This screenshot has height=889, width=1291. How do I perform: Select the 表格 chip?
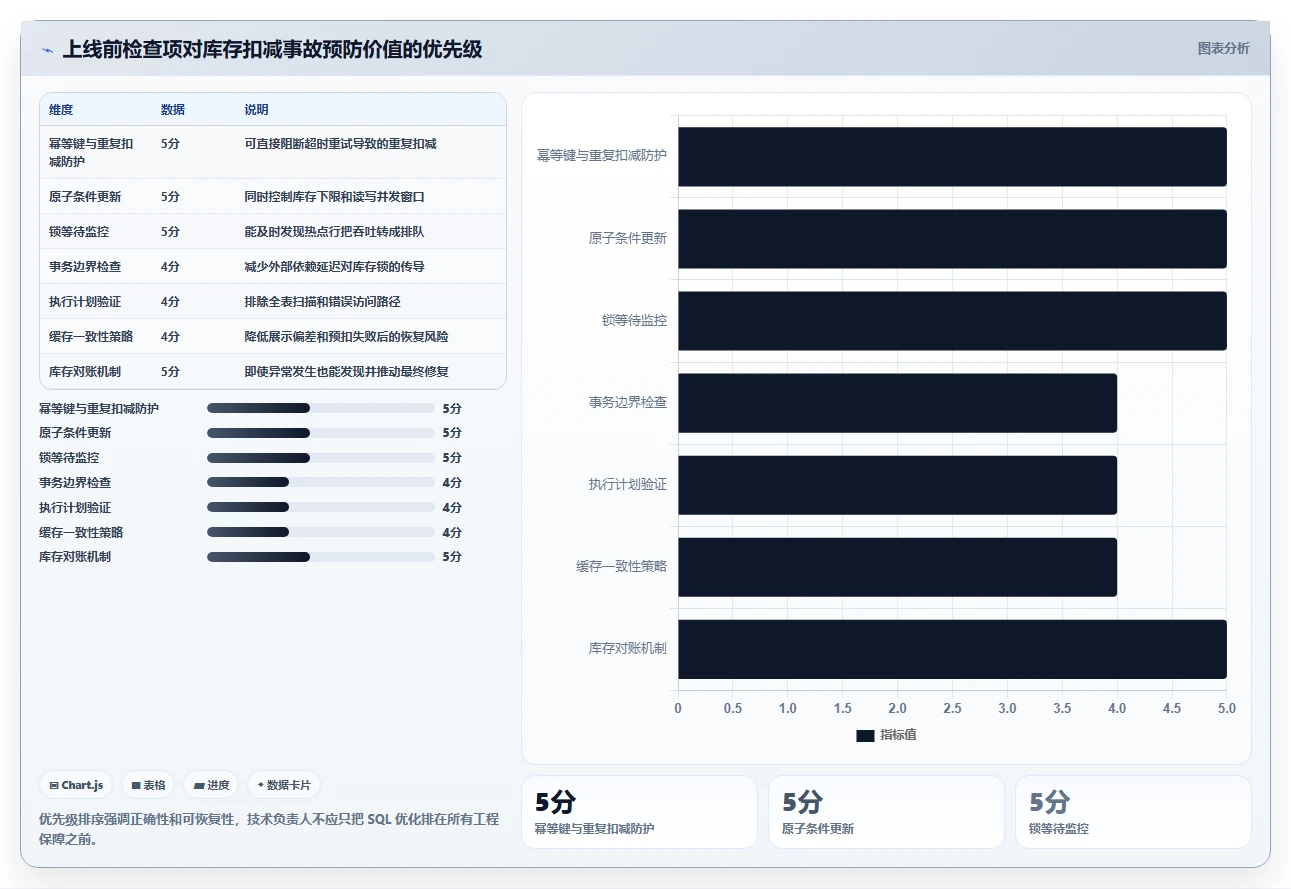point(148,785)
